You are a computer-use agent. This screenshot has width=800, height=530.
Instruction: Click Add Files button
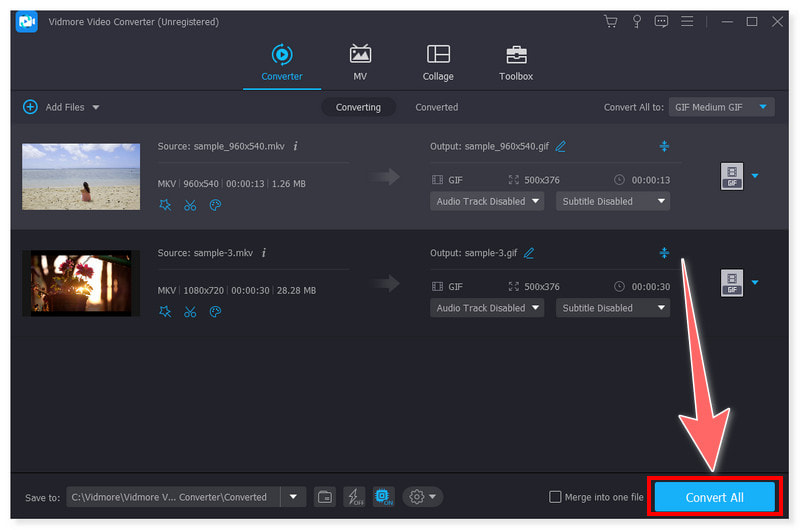tap(61, 107)
